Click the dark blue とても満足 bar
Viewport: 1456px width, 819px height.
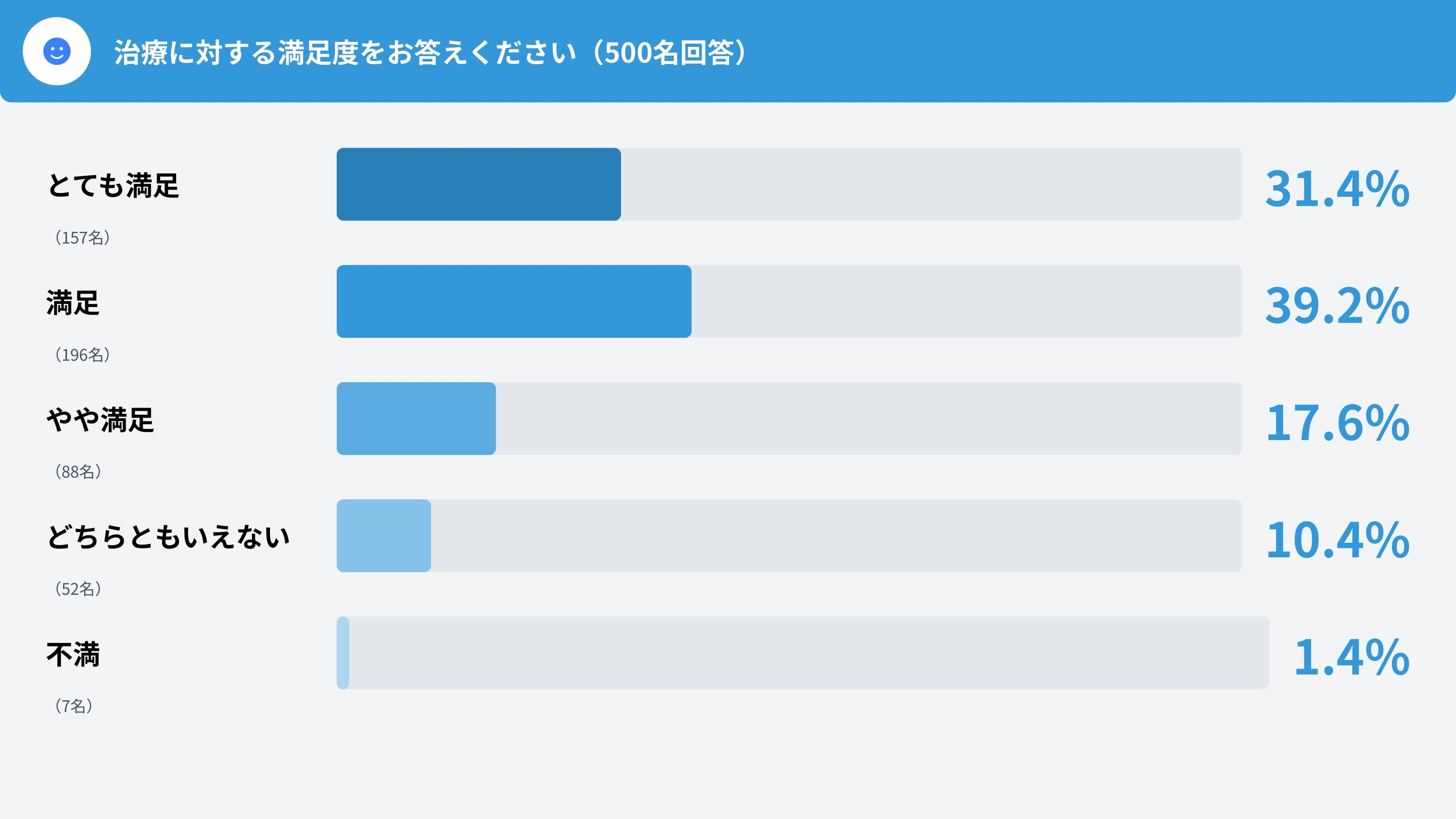[x=478, y=184]
